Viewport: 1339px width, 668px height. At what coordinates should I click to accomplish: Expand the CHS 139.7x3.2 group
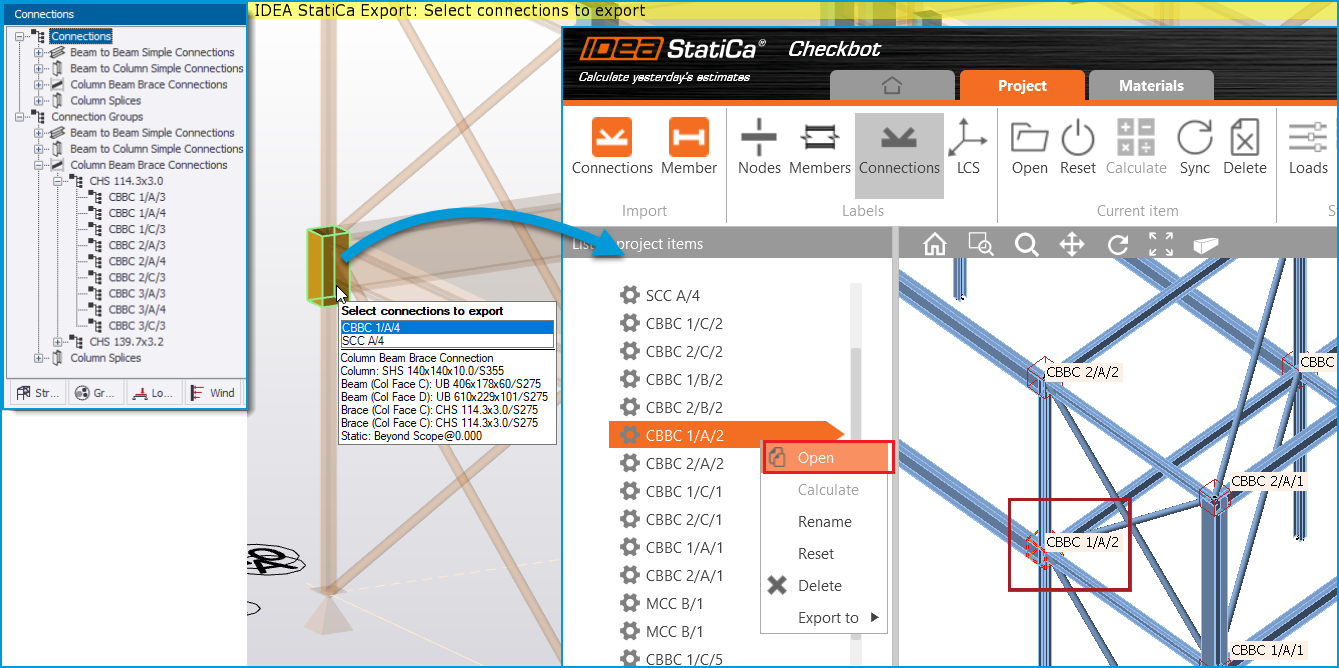coord(59,341)
